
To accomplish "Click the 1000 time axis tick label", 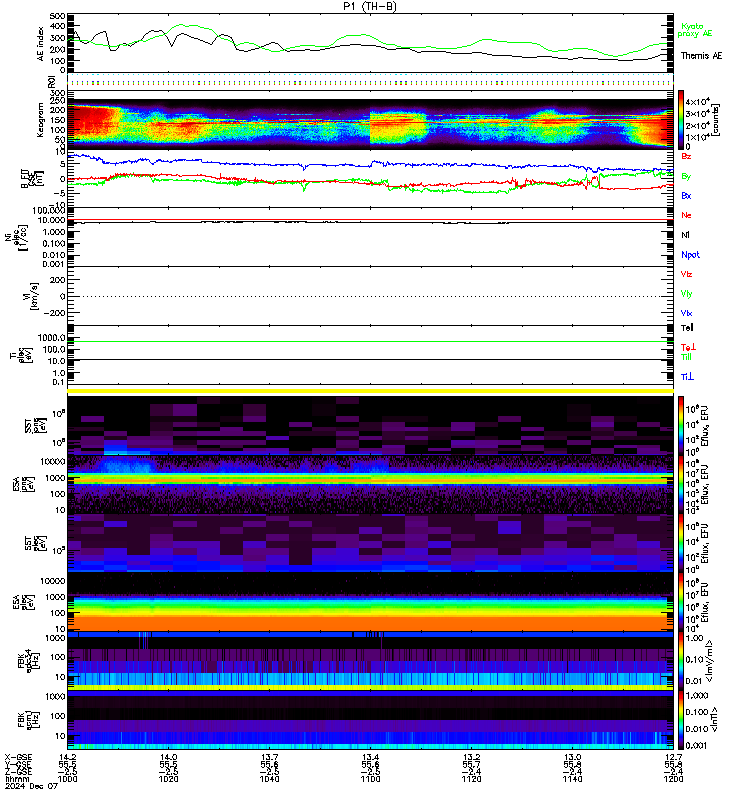I will click(67, 779).
